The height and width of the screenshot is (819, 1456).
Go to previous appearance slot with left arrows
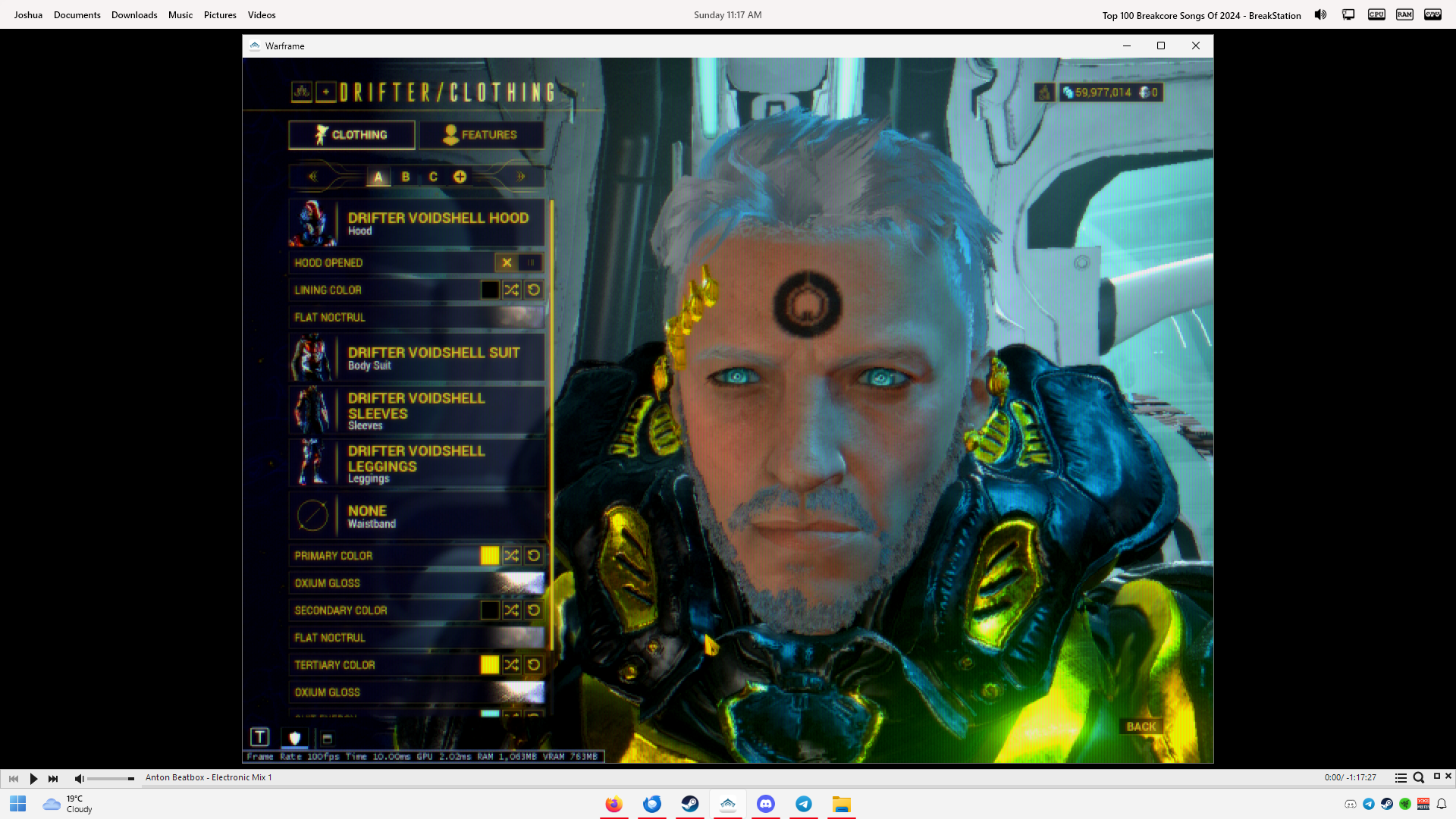click(x=313, y=177)
